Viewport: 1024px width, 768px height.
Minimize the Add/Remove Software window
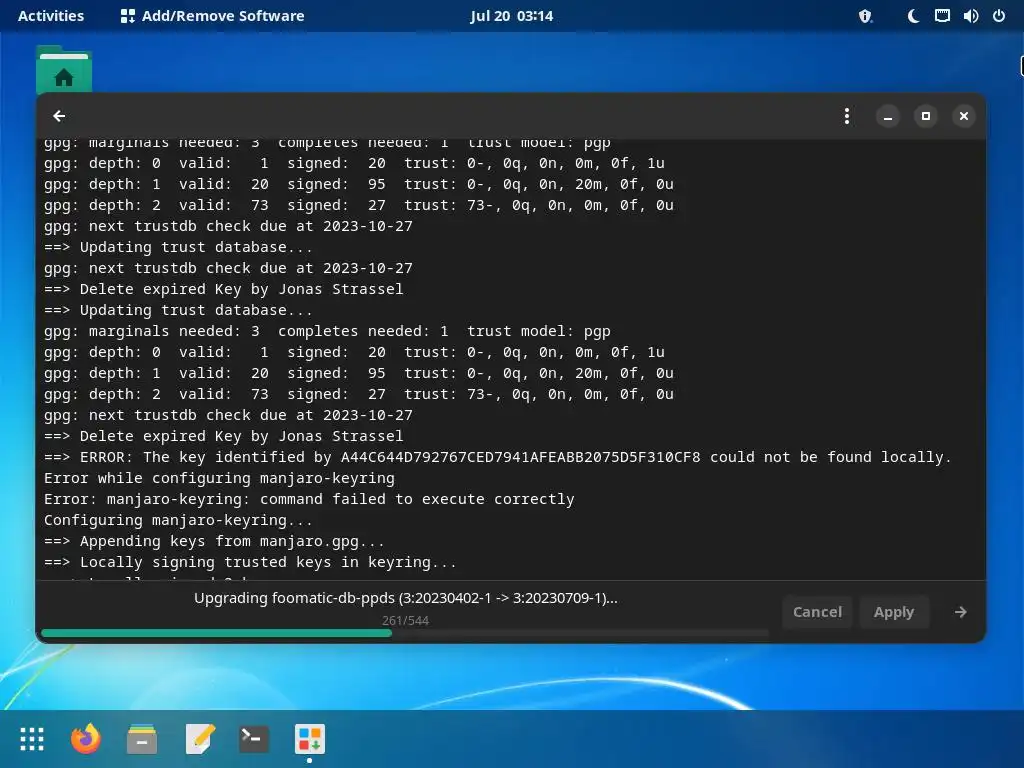pos(888,116)
